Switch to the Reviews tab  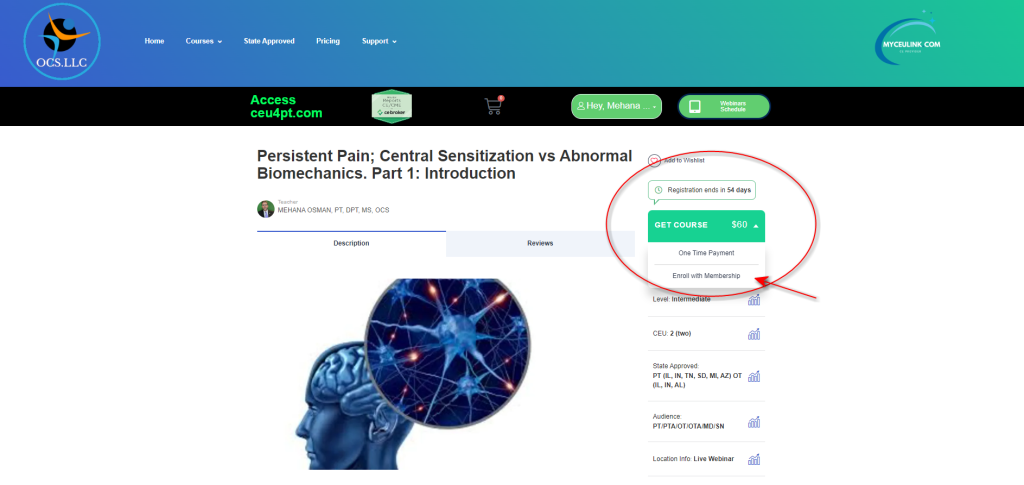pyautogui.click(x=540, y=243)
